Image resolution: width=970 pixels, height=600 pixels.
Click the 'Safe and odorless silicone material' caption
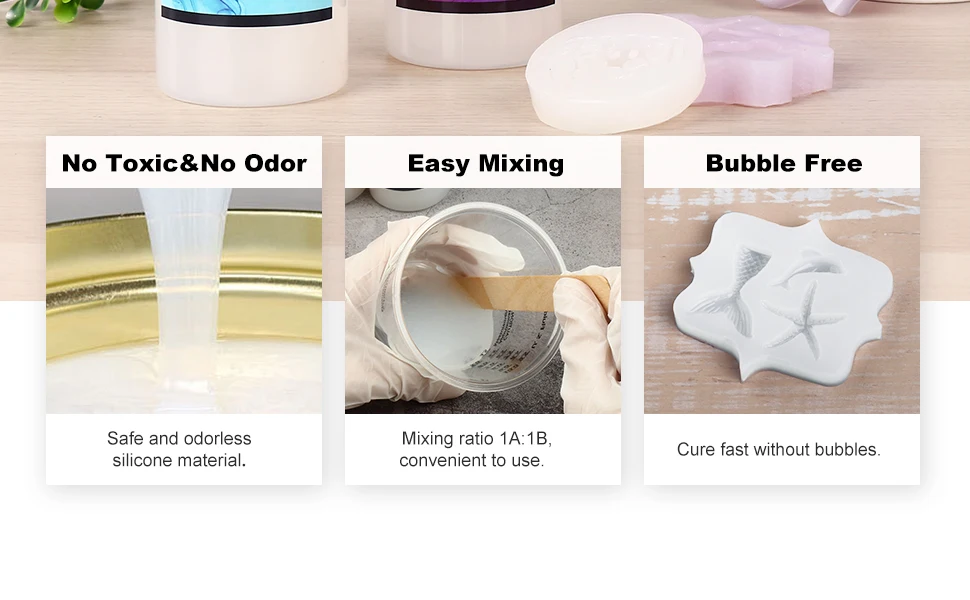[179, 449]
